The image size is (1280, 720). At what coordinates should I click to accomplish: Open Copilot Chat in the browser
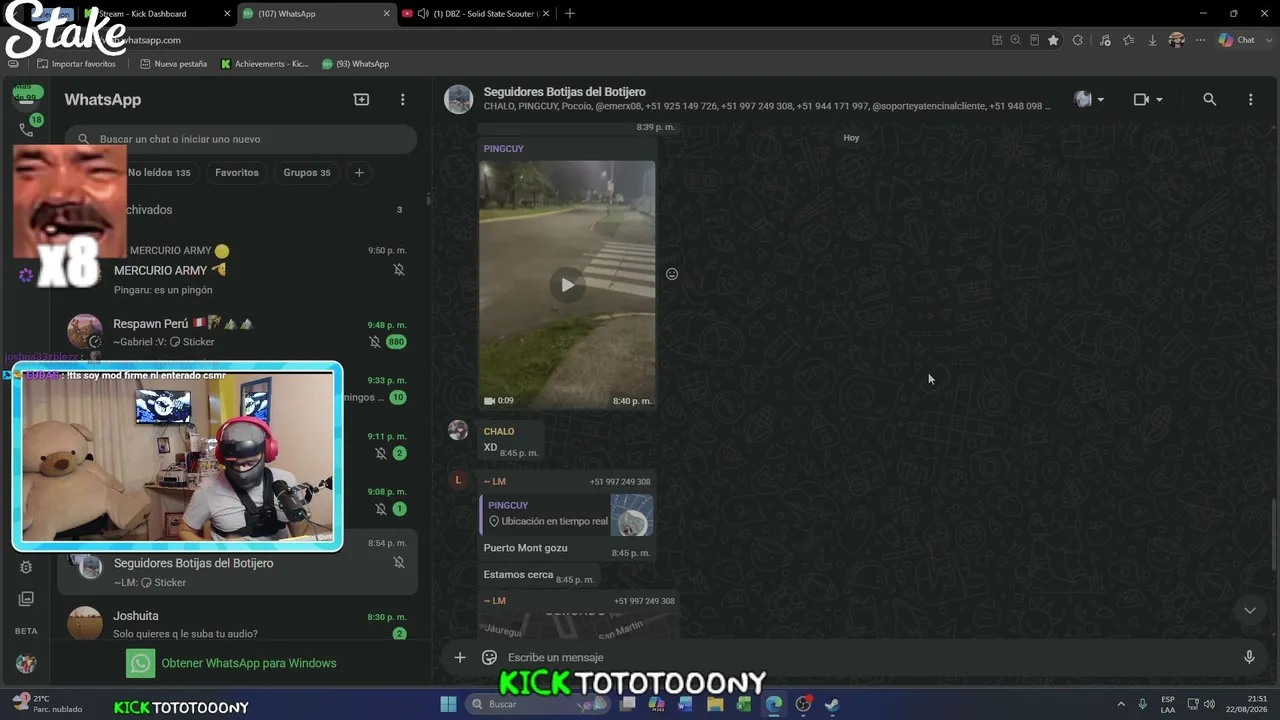1237,40
